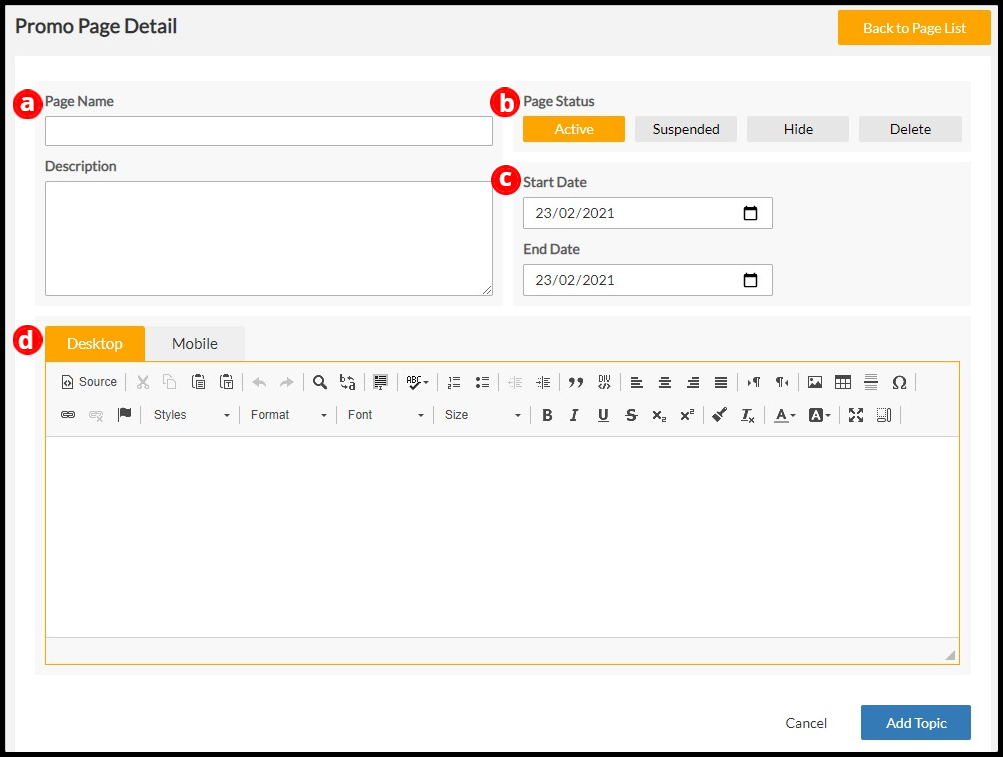Image resolution: width=1003 pixels, height=757 pixels.
Task: Click the Copy Formatting brush icon
Action: point(720,415)
